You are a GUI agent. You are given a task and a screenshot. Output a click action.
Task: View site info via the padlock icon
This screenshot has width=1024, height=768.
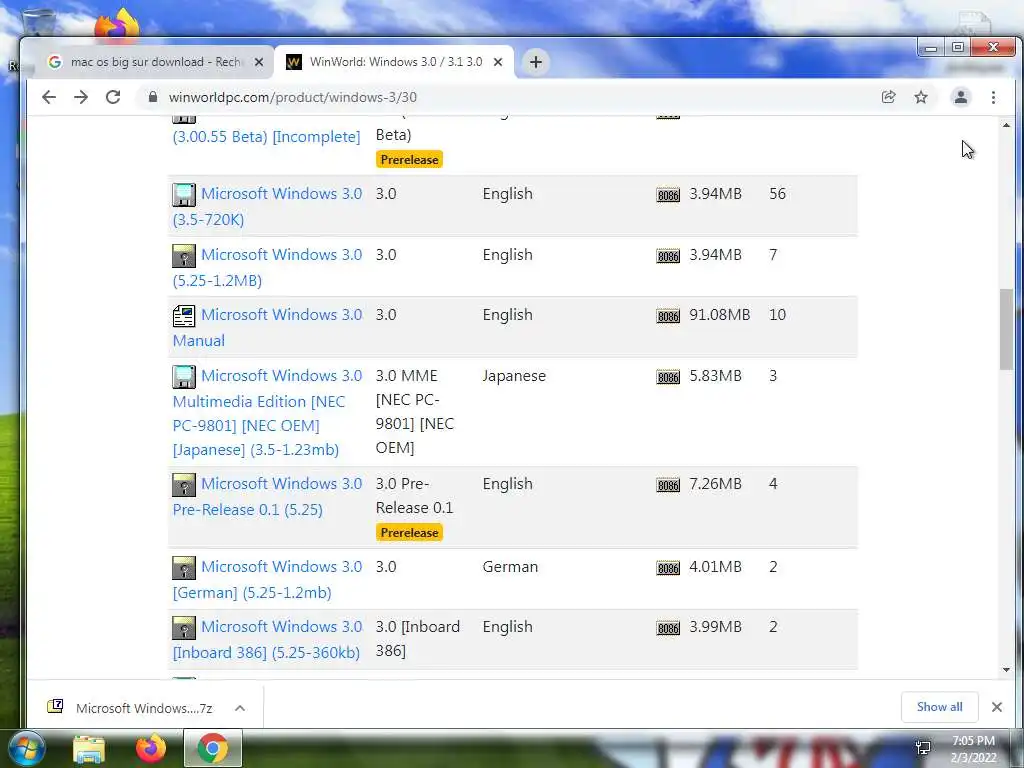point(153,97)
